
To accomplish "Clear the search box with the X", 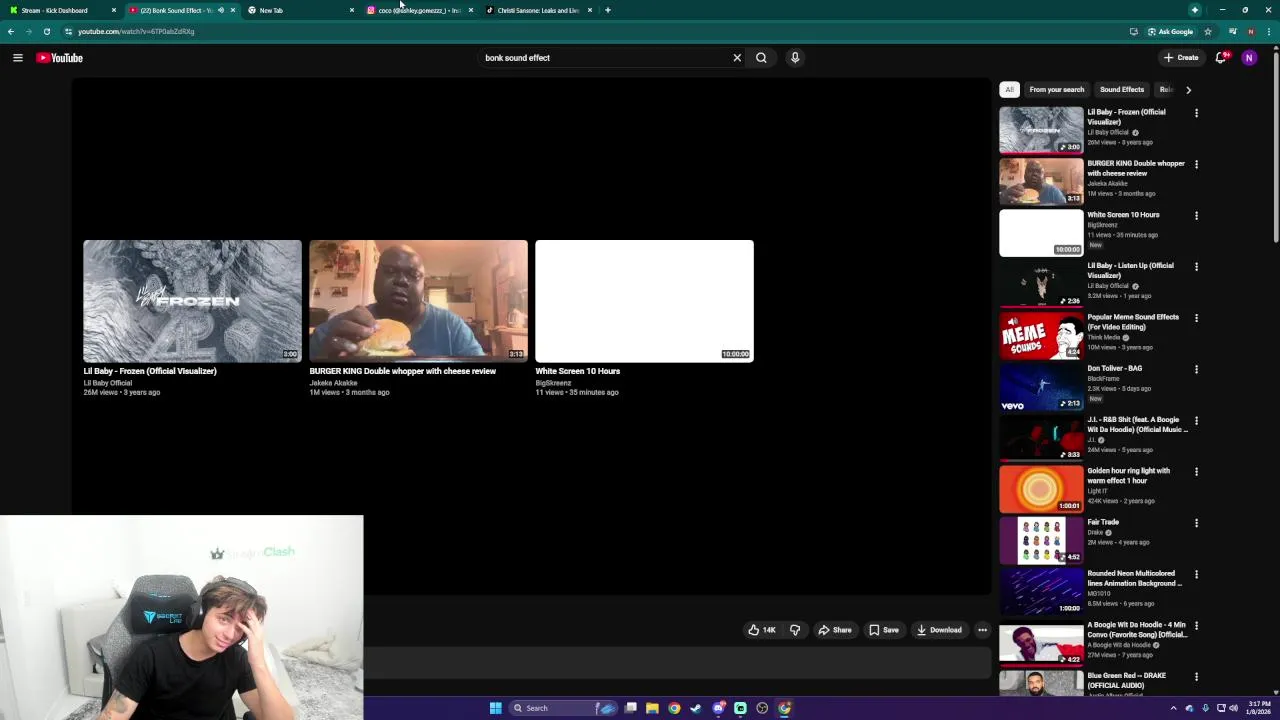I will (x=737, y=58).
